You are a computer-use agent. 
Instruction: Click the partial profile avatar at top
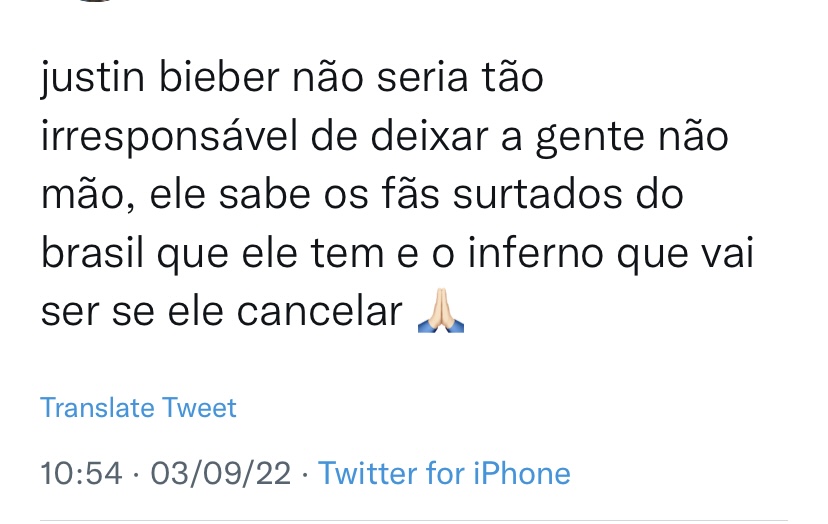pos(95,2)
